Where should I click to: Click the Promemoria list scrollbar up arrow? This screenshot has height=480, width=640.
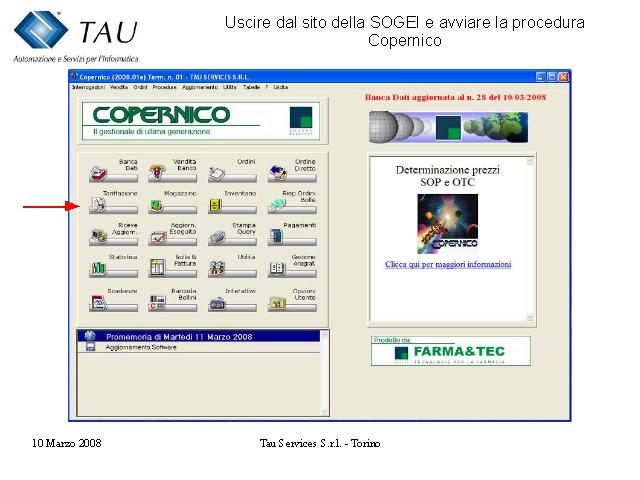click(324, 335)
